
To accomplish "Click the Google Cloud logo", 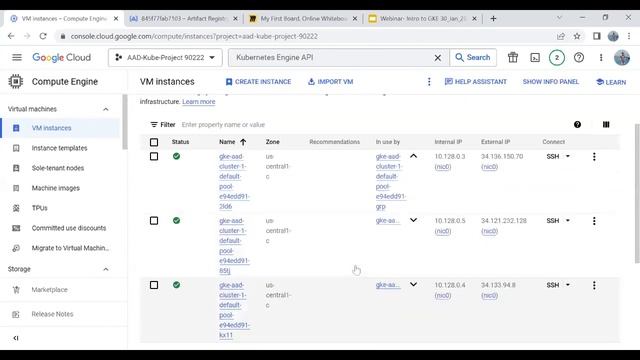I will click(62, 58).
